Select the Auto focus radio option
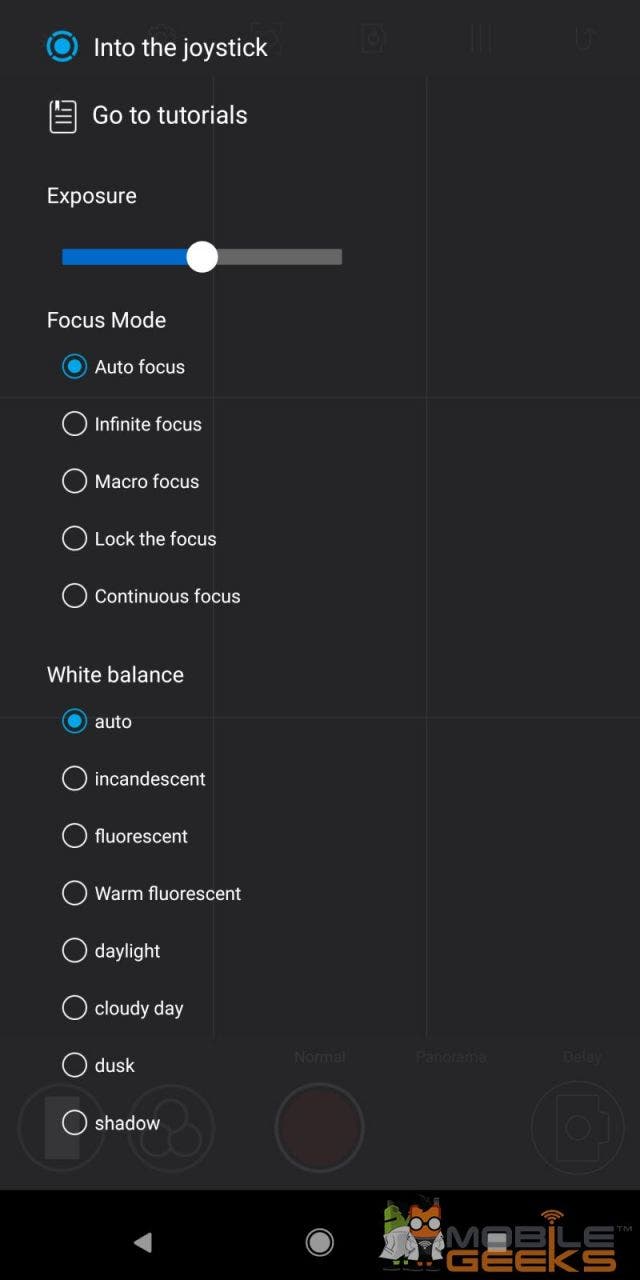The width and height of the screenshot is (640, 1280). coord(75,367)
